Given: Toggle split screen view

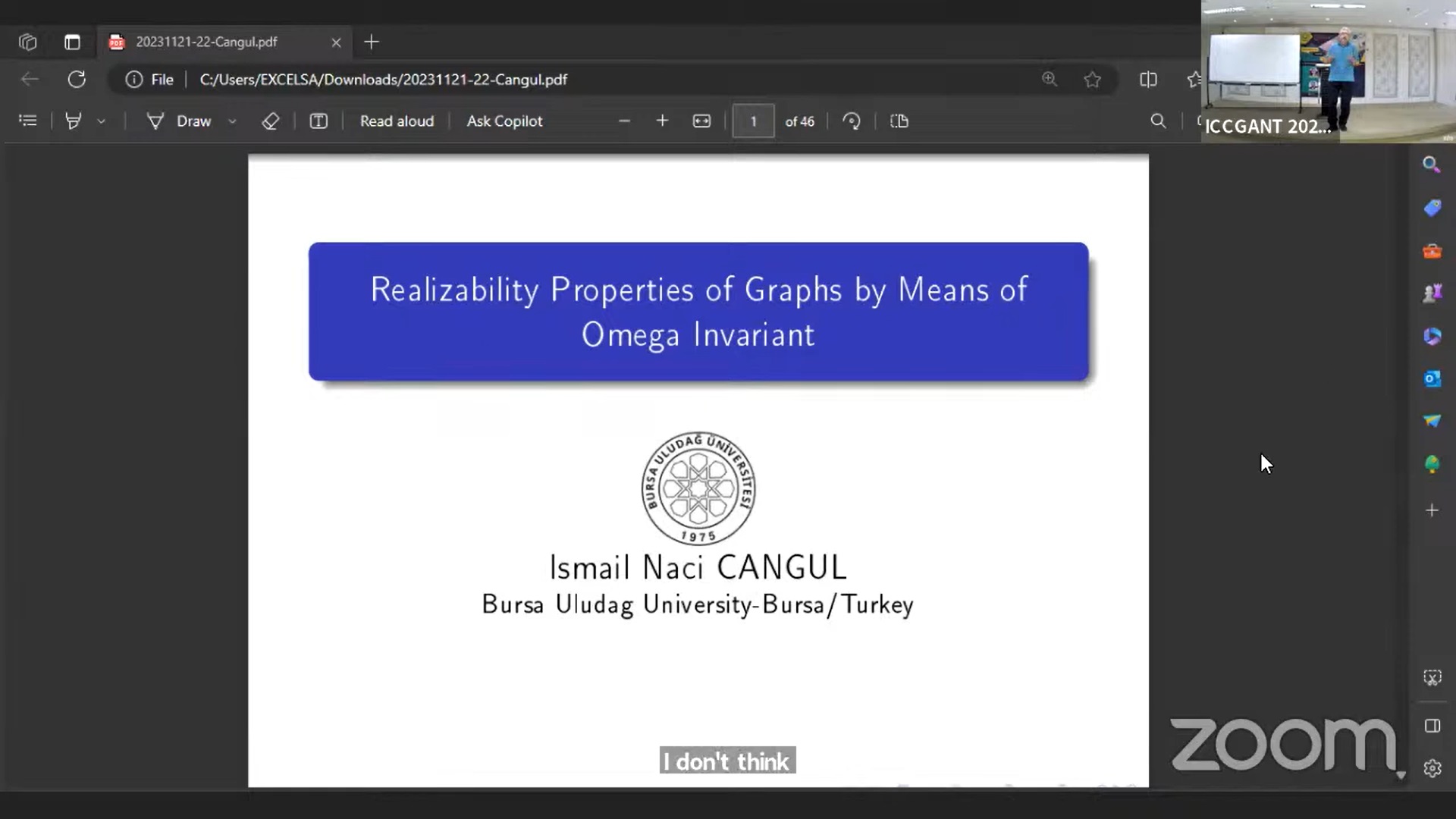Looking at the screenshot, I should [x=1148, y=79].
